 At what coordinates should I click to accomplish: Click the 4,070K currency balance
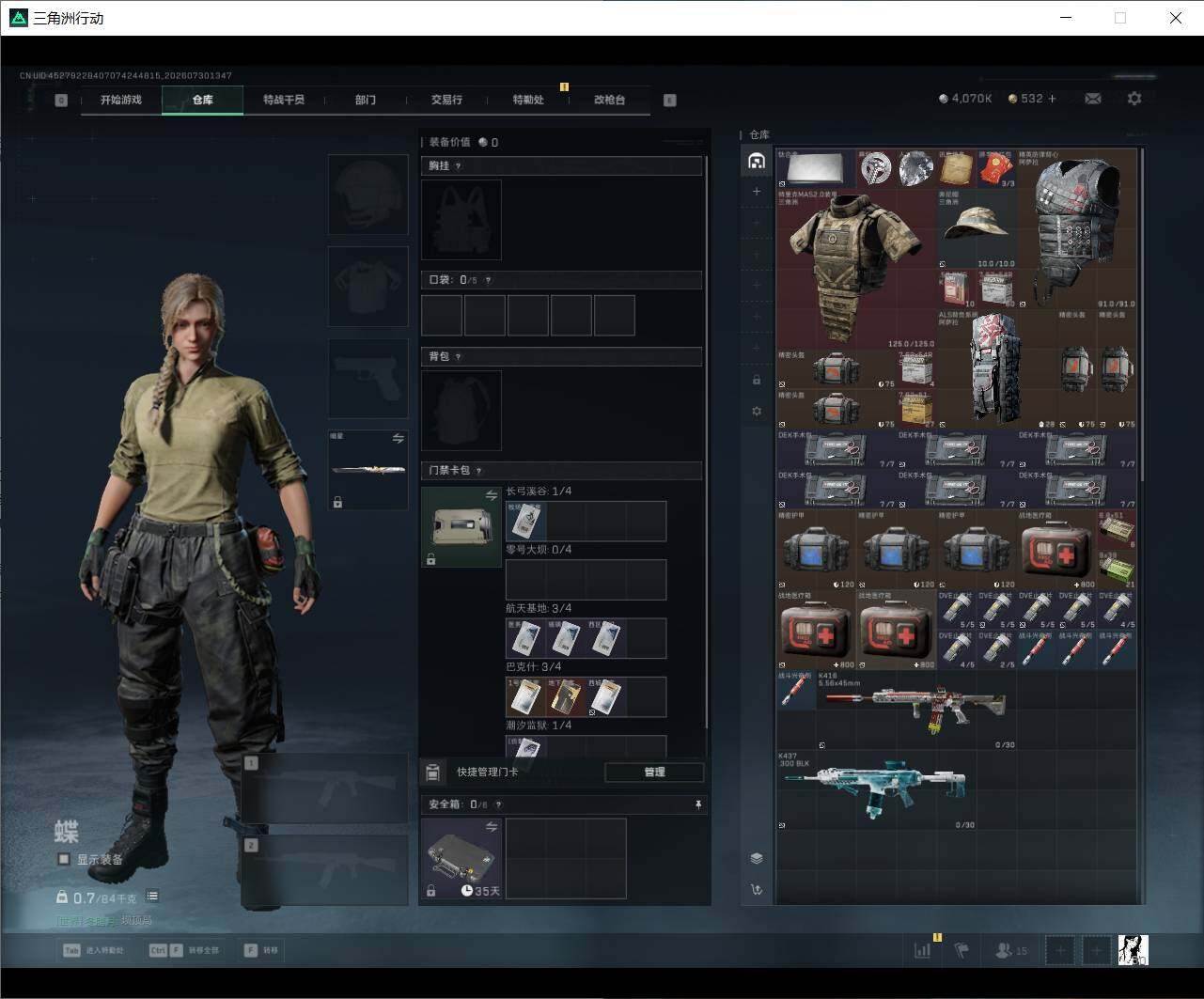coord(965,98)
